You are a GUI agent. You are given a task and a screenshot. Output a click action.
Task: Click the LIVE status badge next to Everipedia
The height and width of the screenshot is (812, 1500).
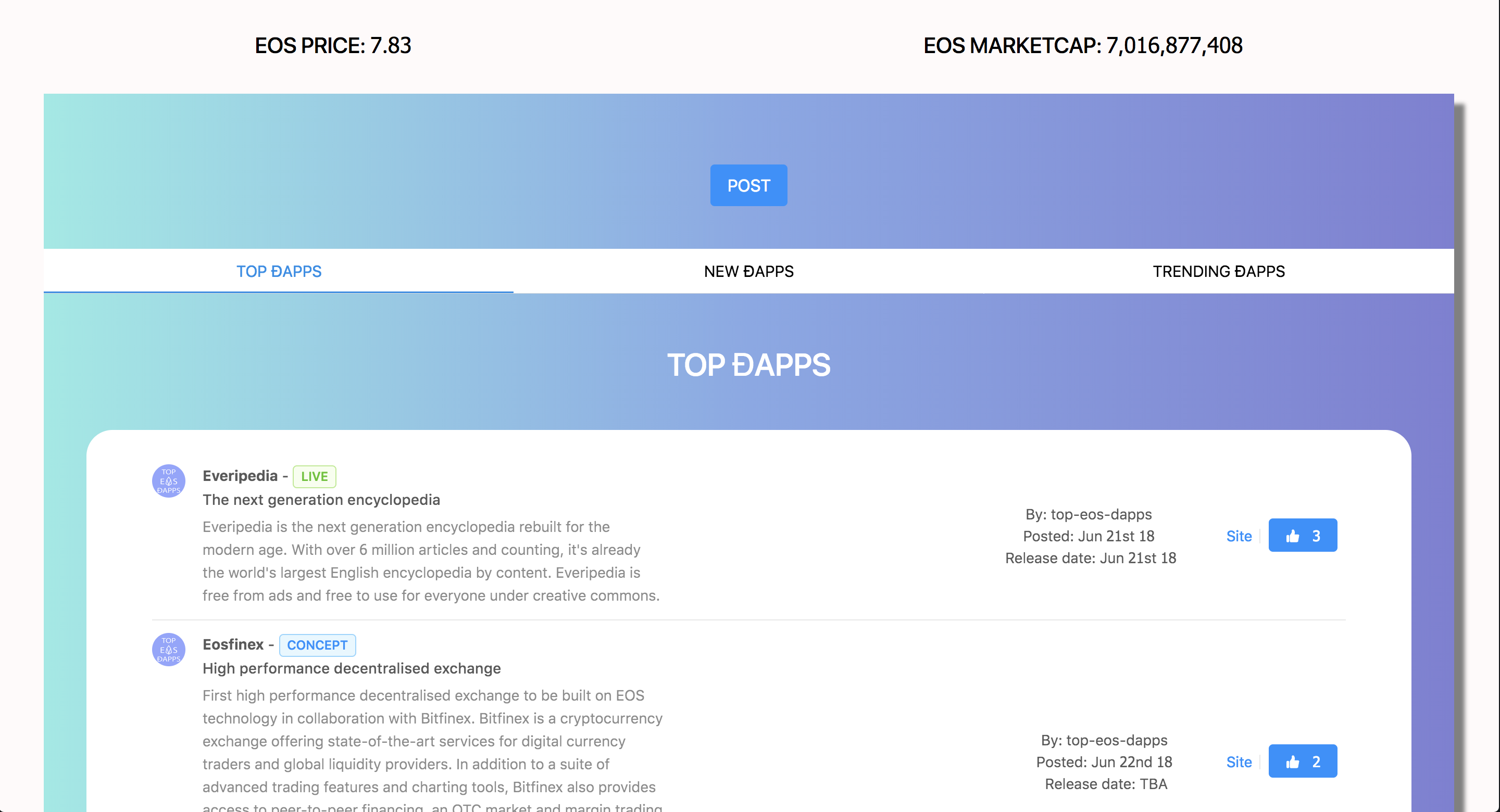[314, 476]
